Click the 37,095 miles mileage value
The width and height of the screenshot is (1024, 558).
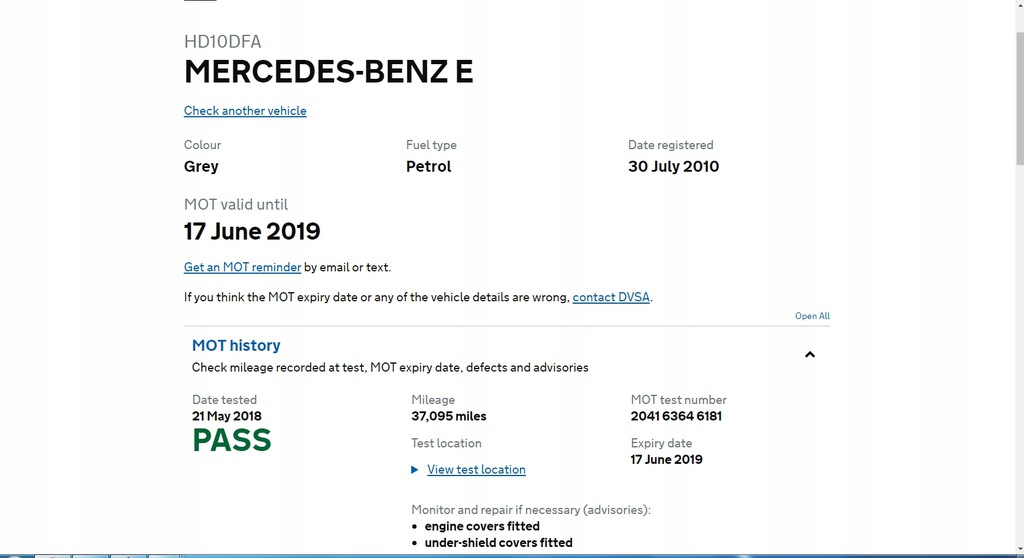point(448,416)
